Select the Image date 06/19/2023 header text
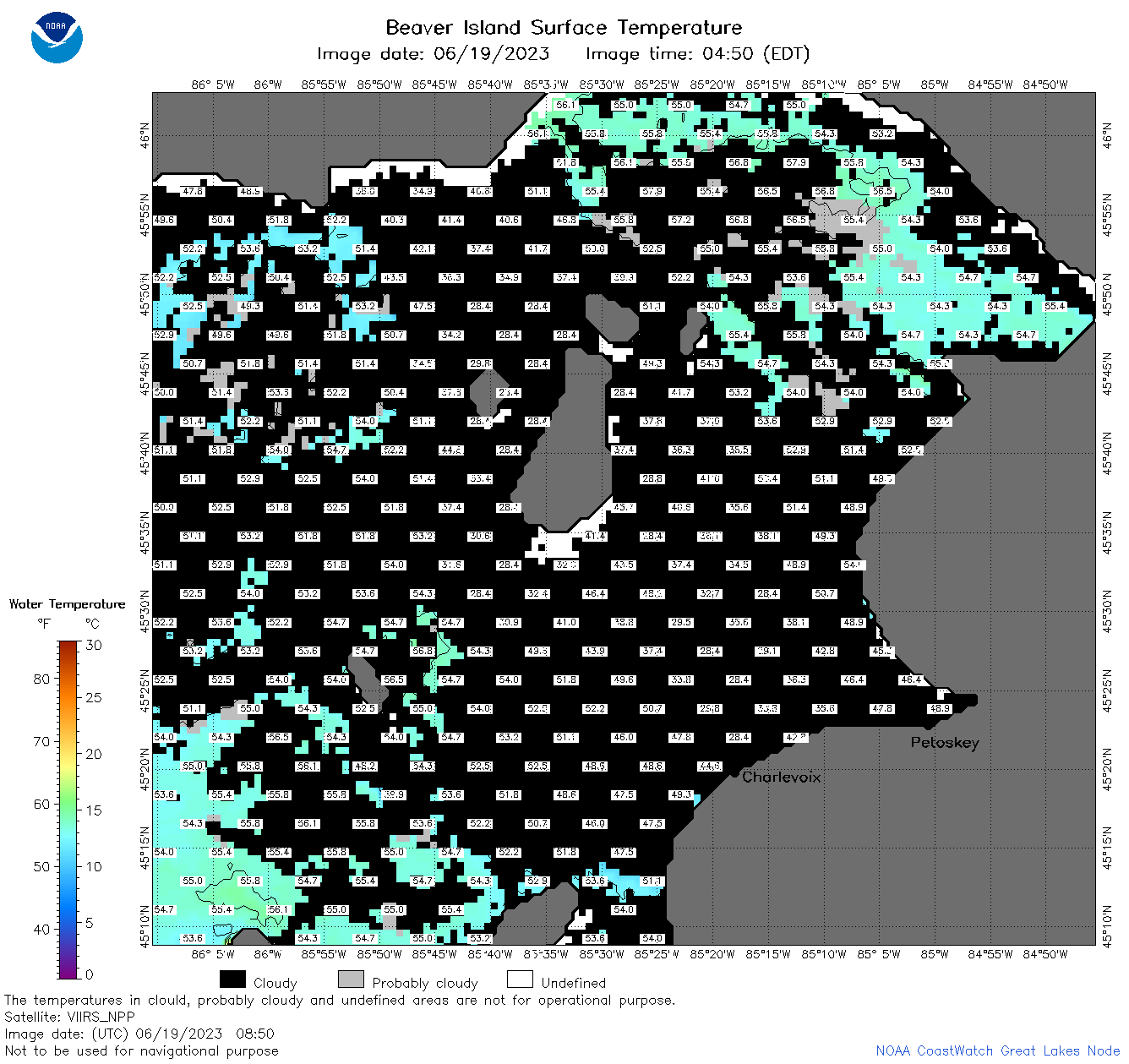 [x=433, y=54]
